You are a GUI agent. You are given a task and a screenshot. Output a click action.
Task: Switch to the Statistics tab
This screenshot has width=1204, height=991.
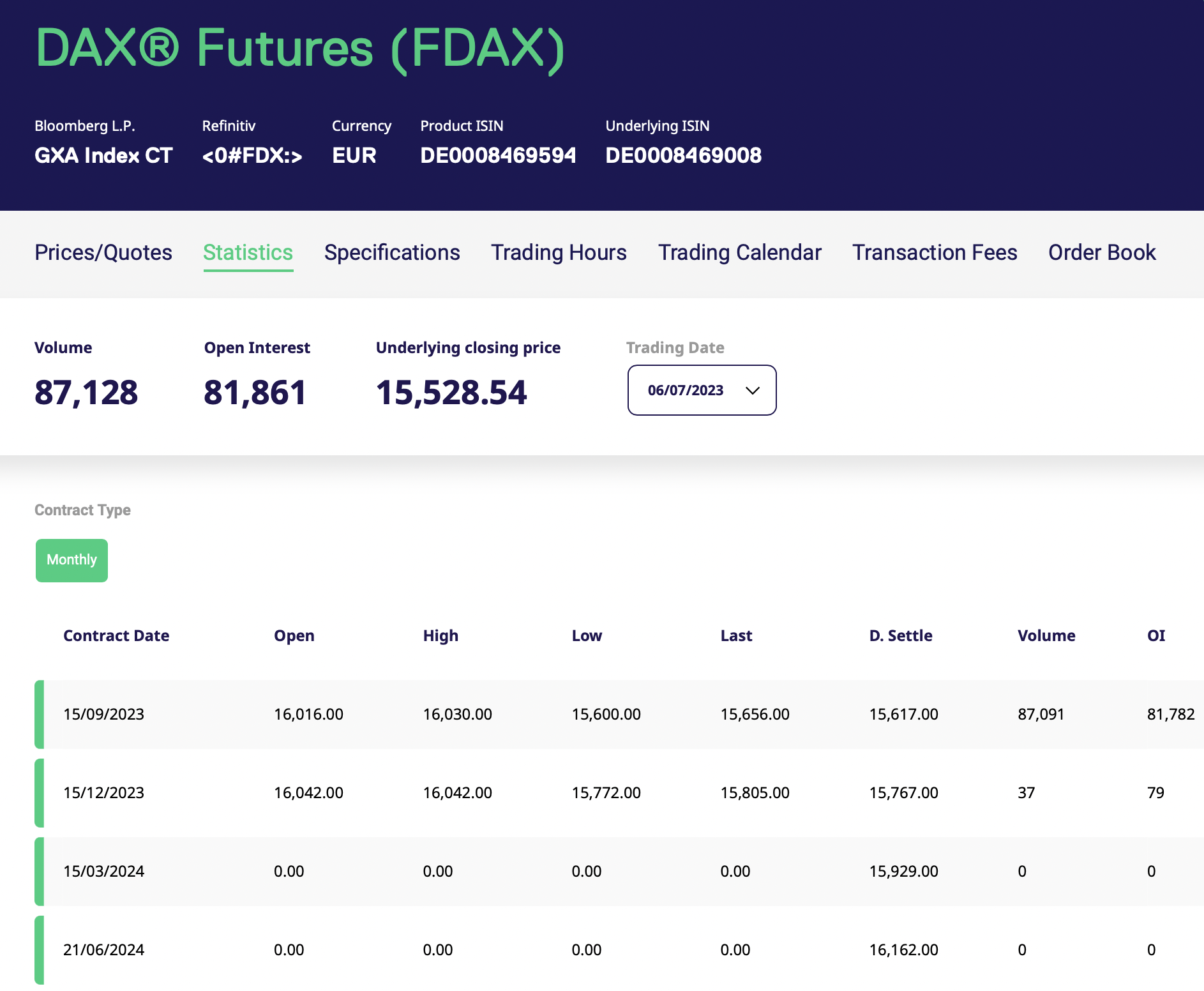[x=248, y=253]
